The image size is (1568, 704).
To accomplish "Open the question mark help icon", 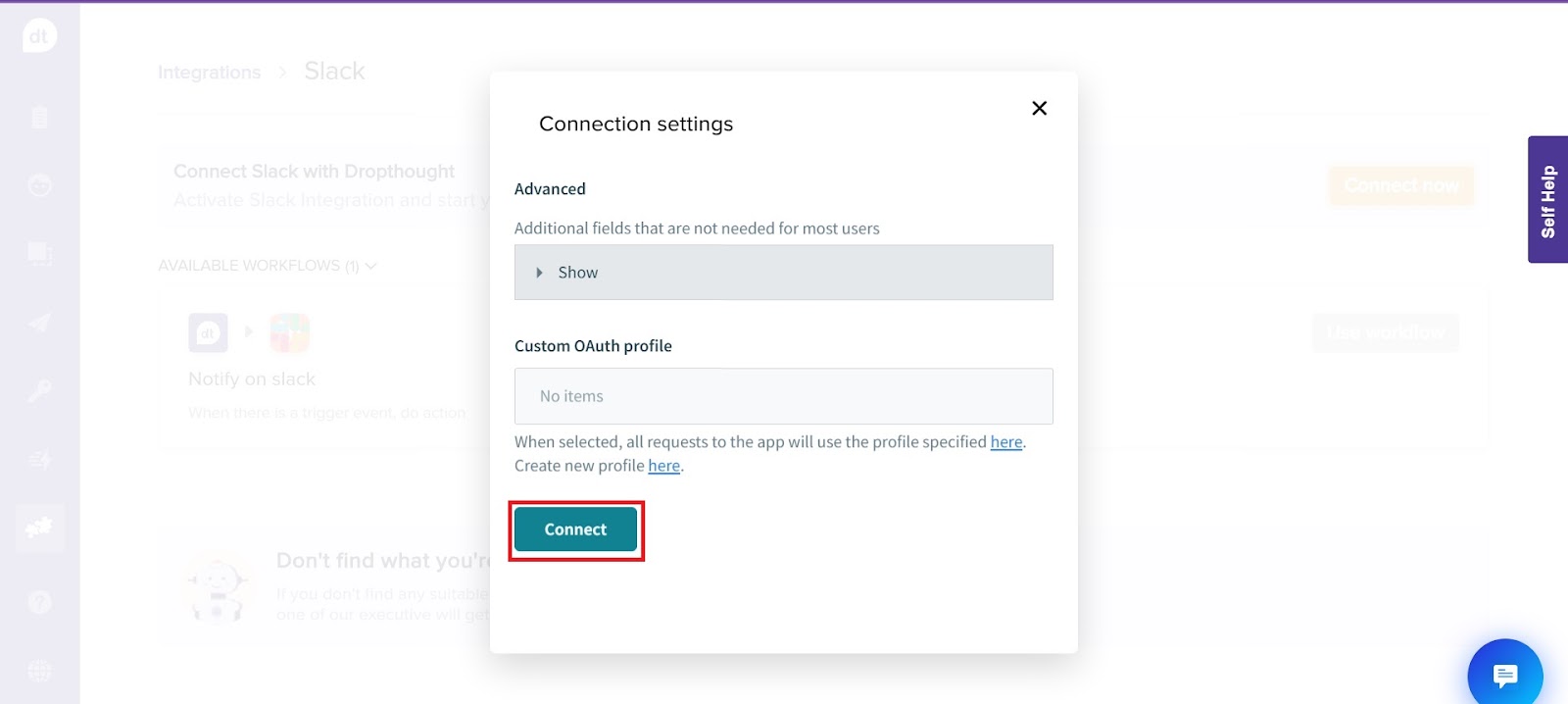I will coord(39,602).
